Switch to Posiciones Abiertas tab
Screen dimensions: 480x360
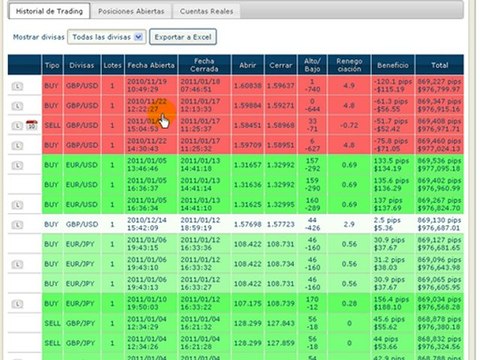coord(131,11)
